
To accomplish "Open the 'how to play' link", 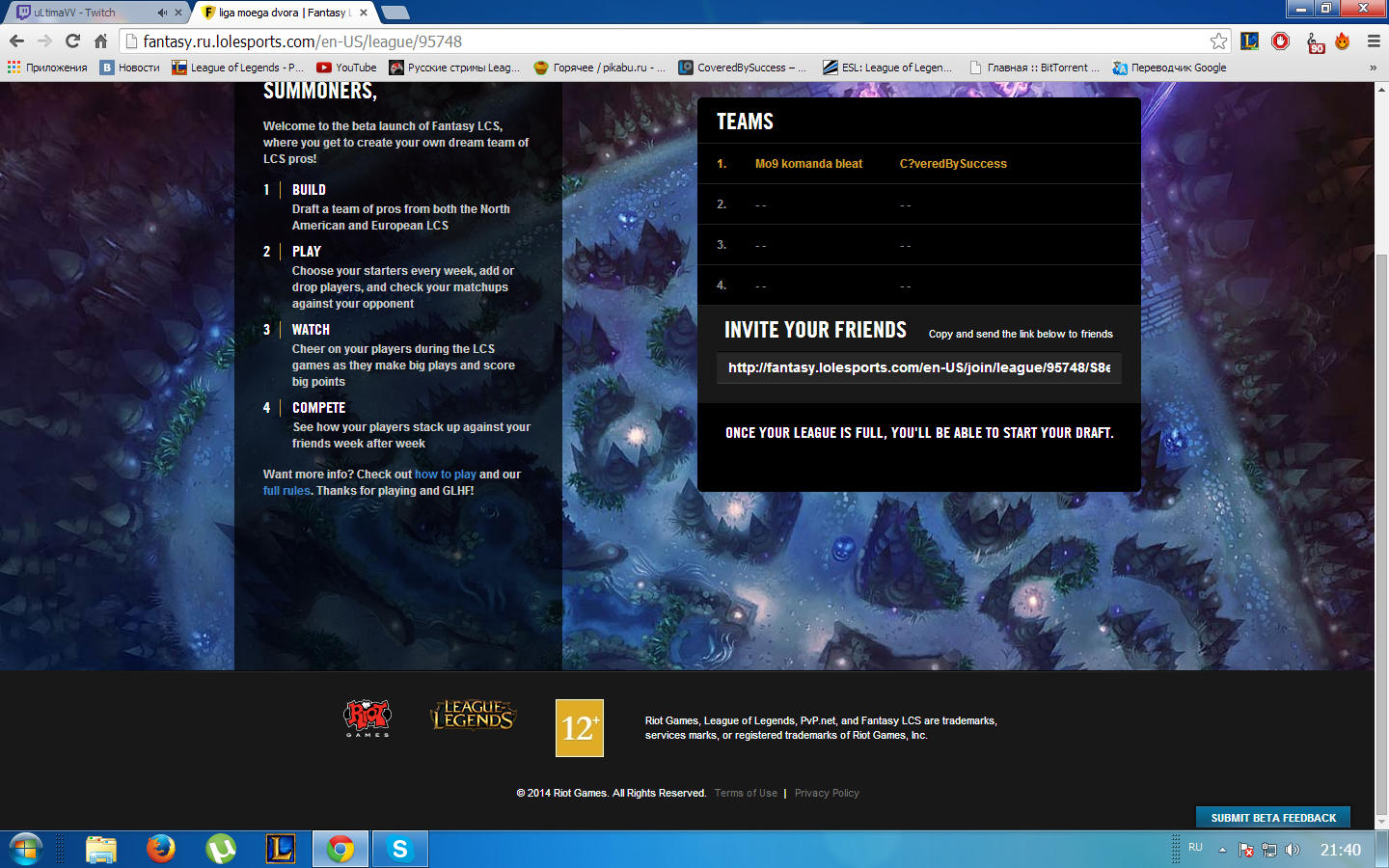I will pos(445,475).
